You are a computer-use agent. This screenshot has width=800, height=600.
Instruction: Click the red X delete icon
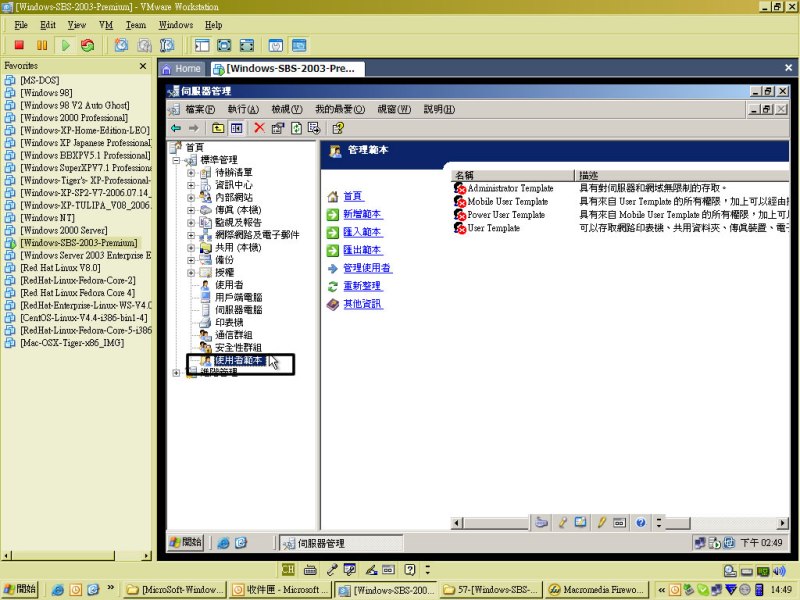260,128
